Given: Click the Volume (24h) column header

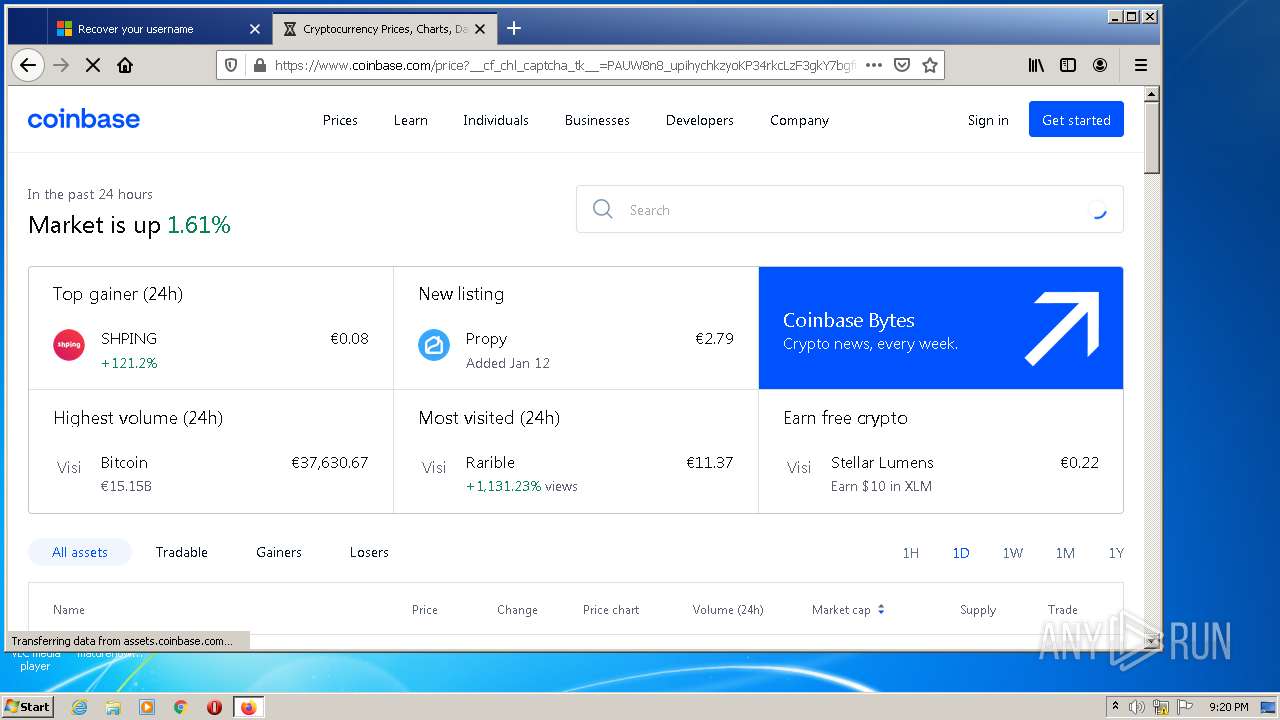Looking at the screenshot, I should (728, 610).
